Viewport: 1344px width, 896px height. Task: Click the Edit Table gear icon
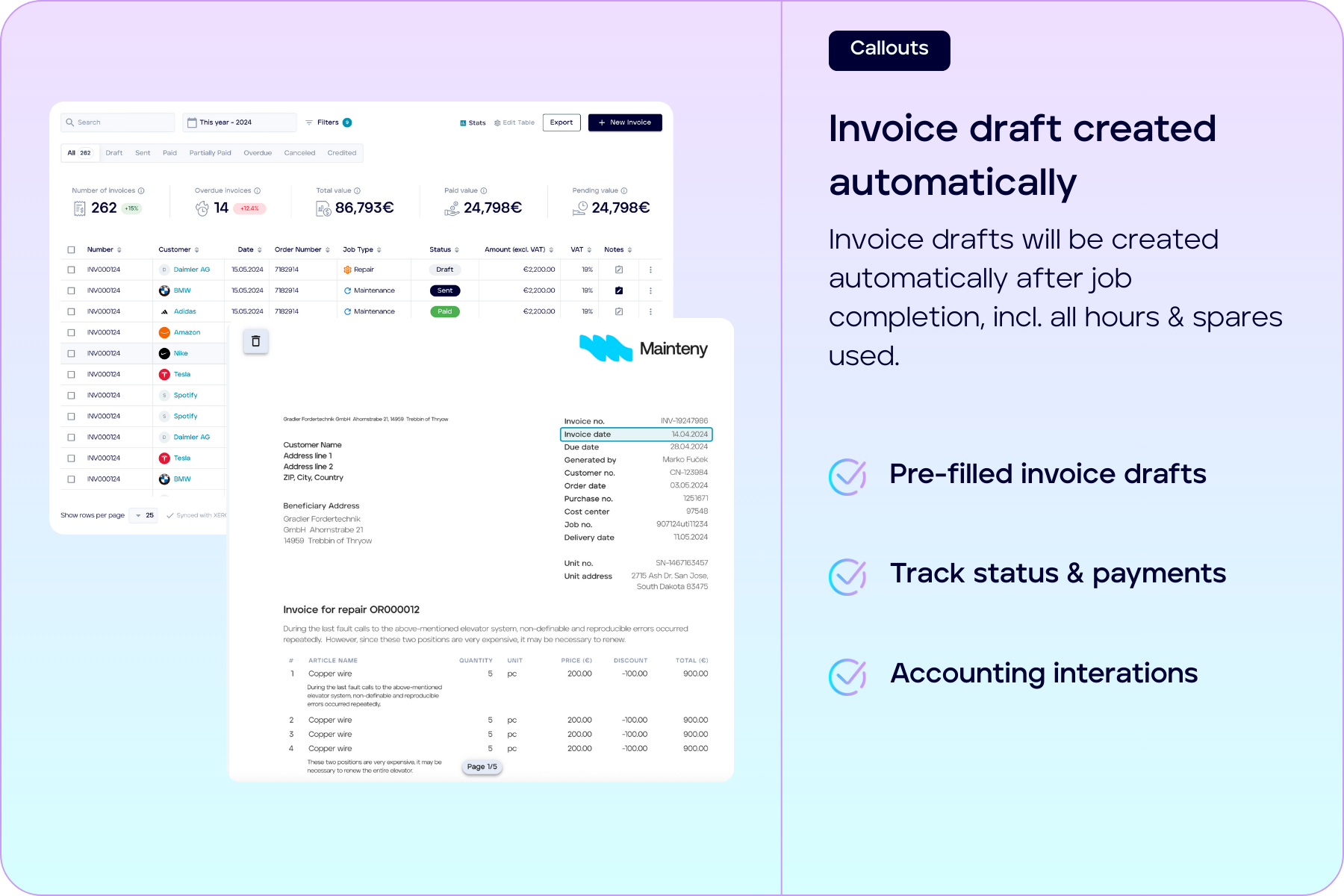(x=497, y=123)
